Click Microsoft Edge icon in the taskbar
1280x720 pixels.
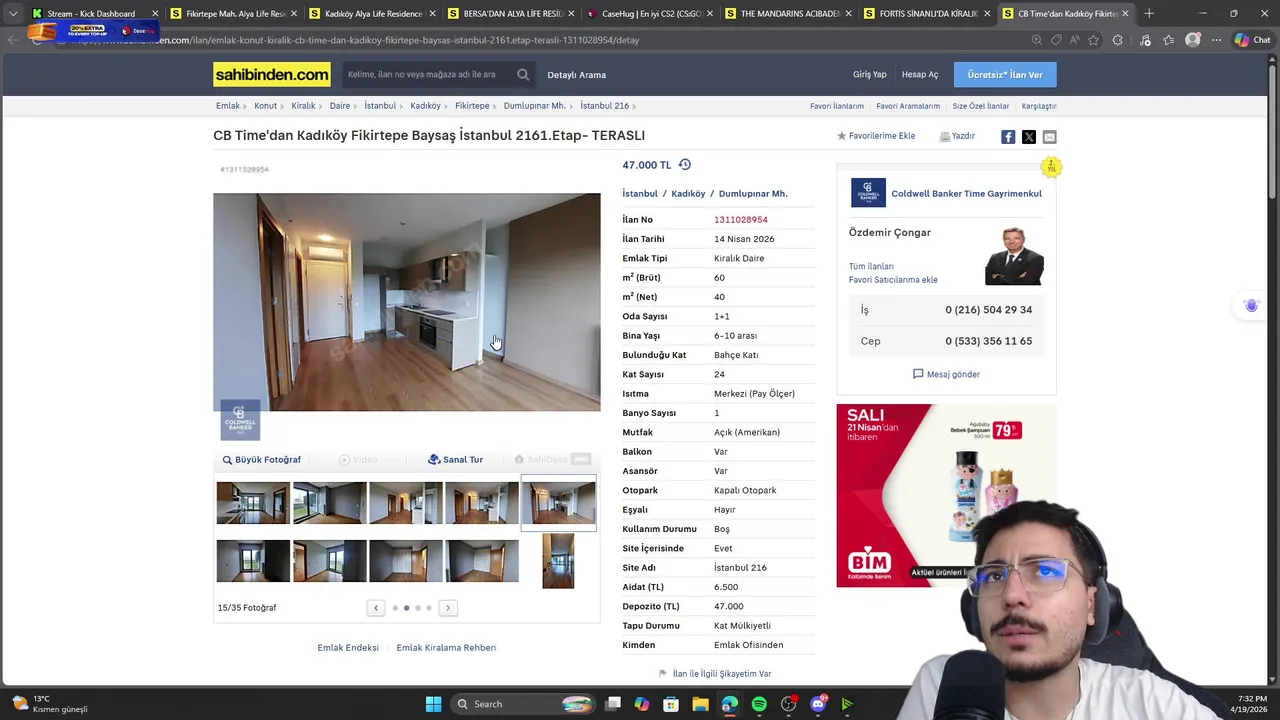pos(730,704)
